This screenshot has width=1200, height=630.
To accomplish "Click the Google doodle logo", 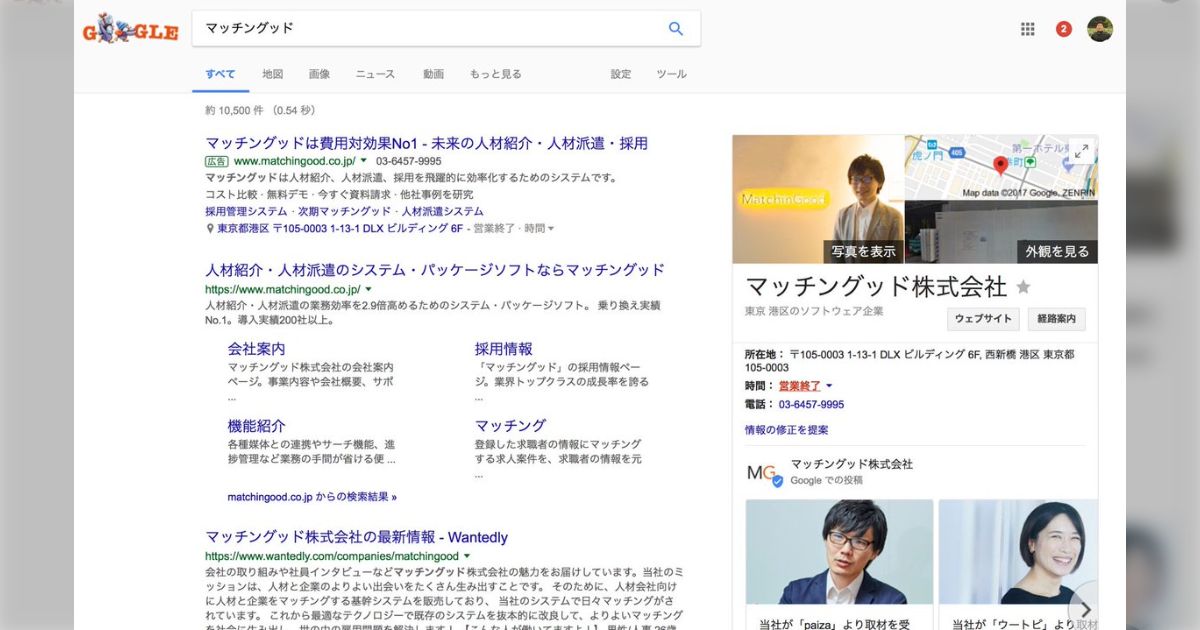I will 130,29.
